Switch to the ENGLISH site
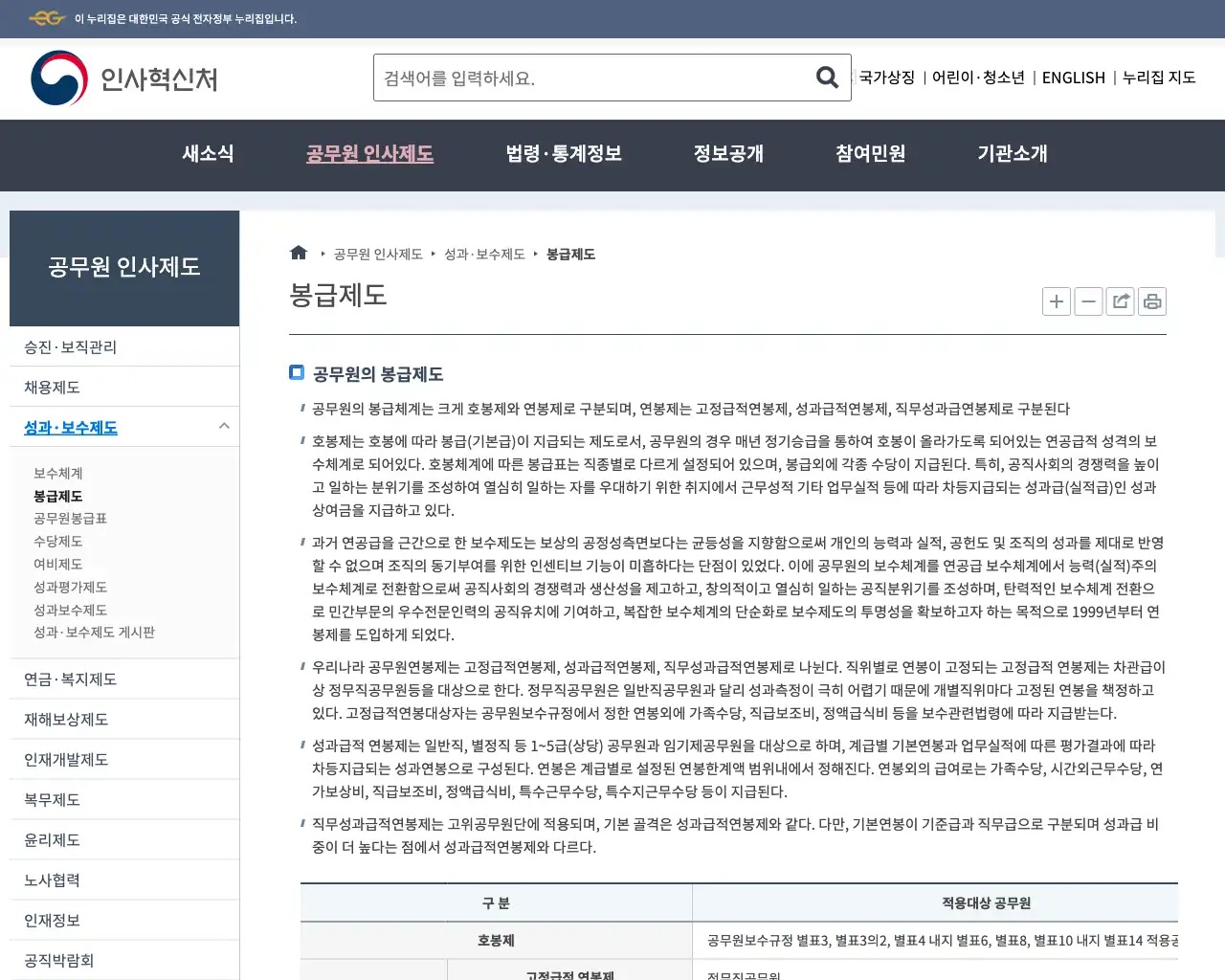The width and height of the screenshot is (1225, 980). pos(1073,78)
